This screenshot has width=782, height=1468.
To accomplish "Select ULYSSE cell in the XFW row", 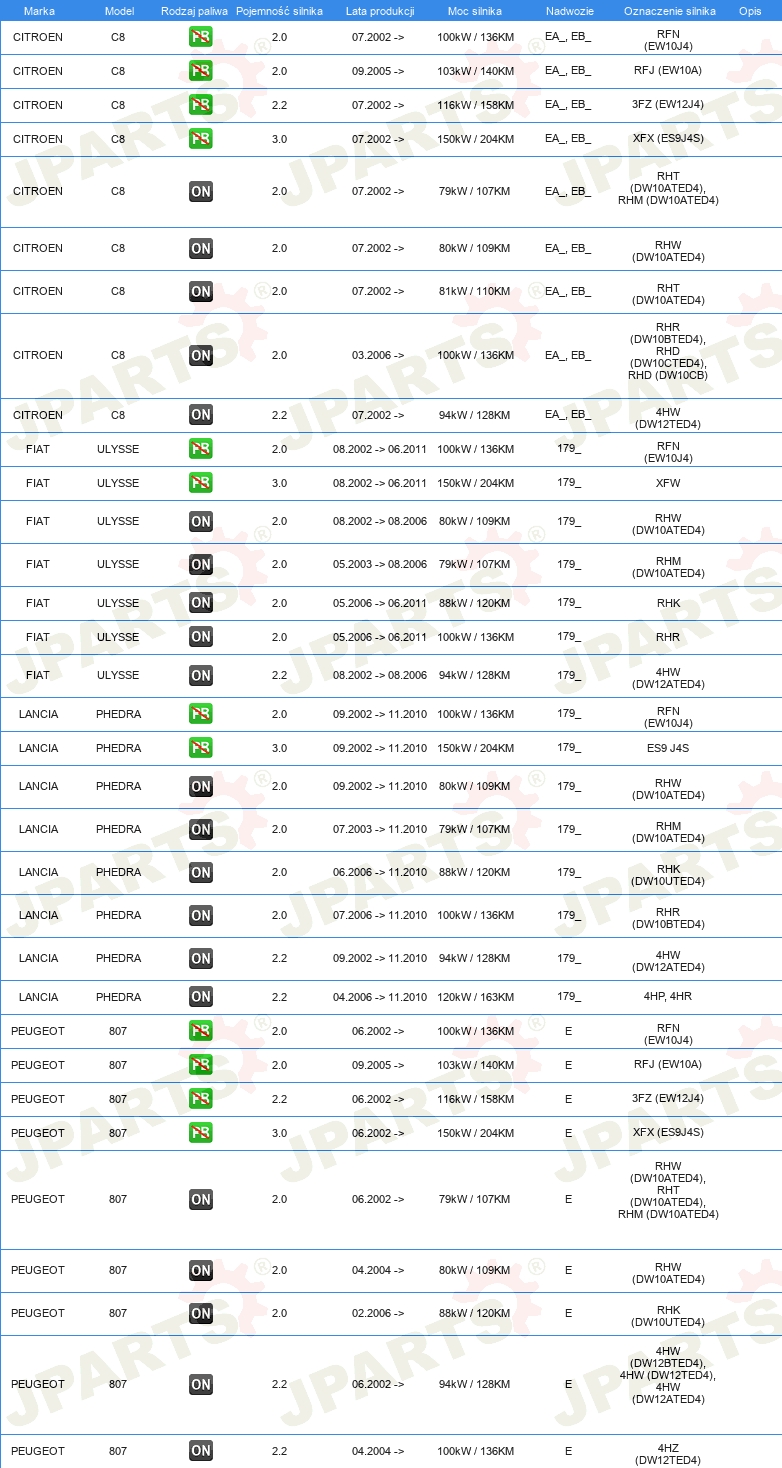I will click(119, 483).
